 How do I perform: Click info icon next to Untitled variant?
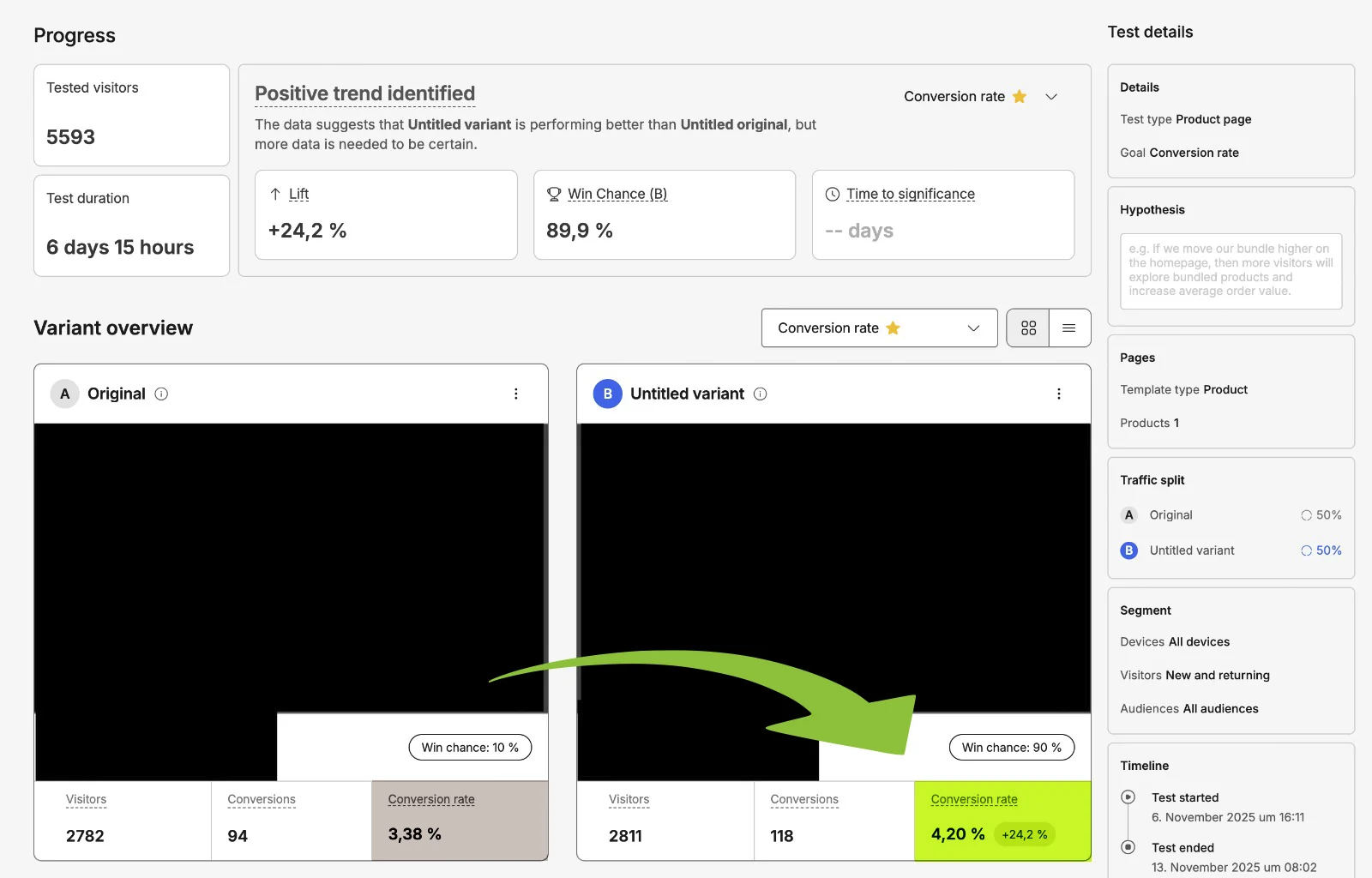pos(761,394)
